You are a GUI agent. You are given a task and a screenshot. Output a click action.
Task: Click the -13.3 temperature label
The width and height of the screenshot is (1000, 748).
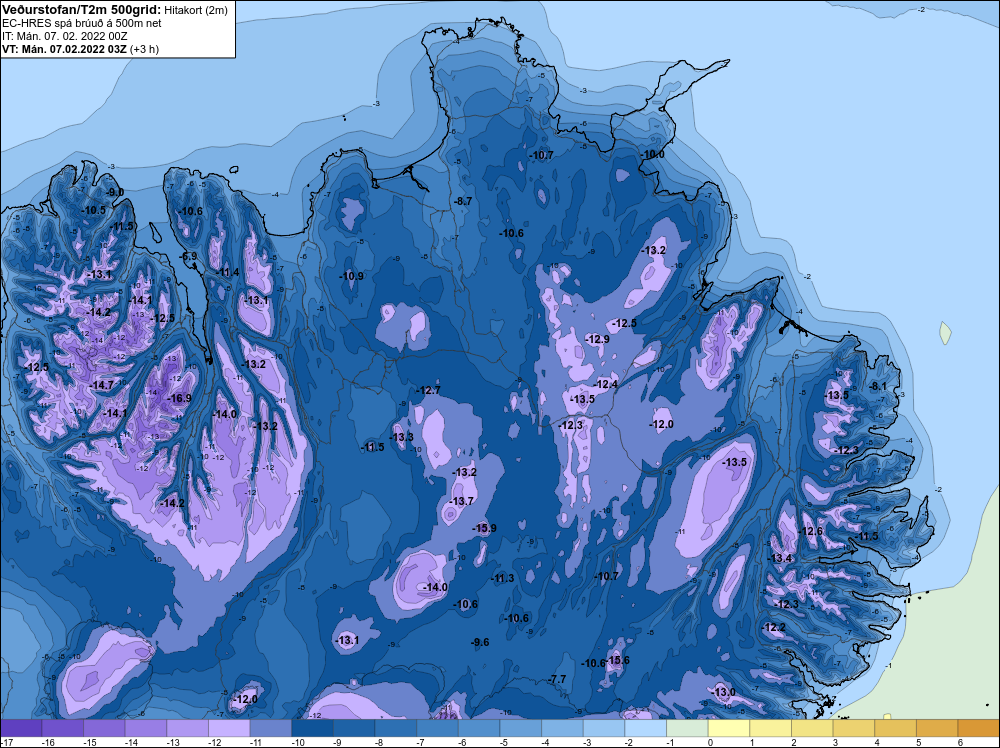click(x=402, y=437)
